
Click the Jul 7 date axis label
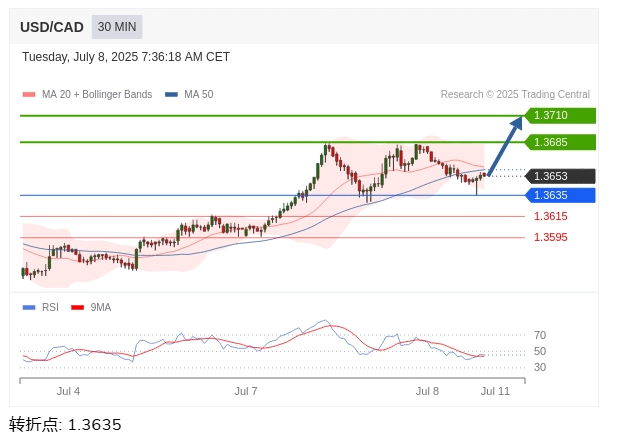(246, 392)
